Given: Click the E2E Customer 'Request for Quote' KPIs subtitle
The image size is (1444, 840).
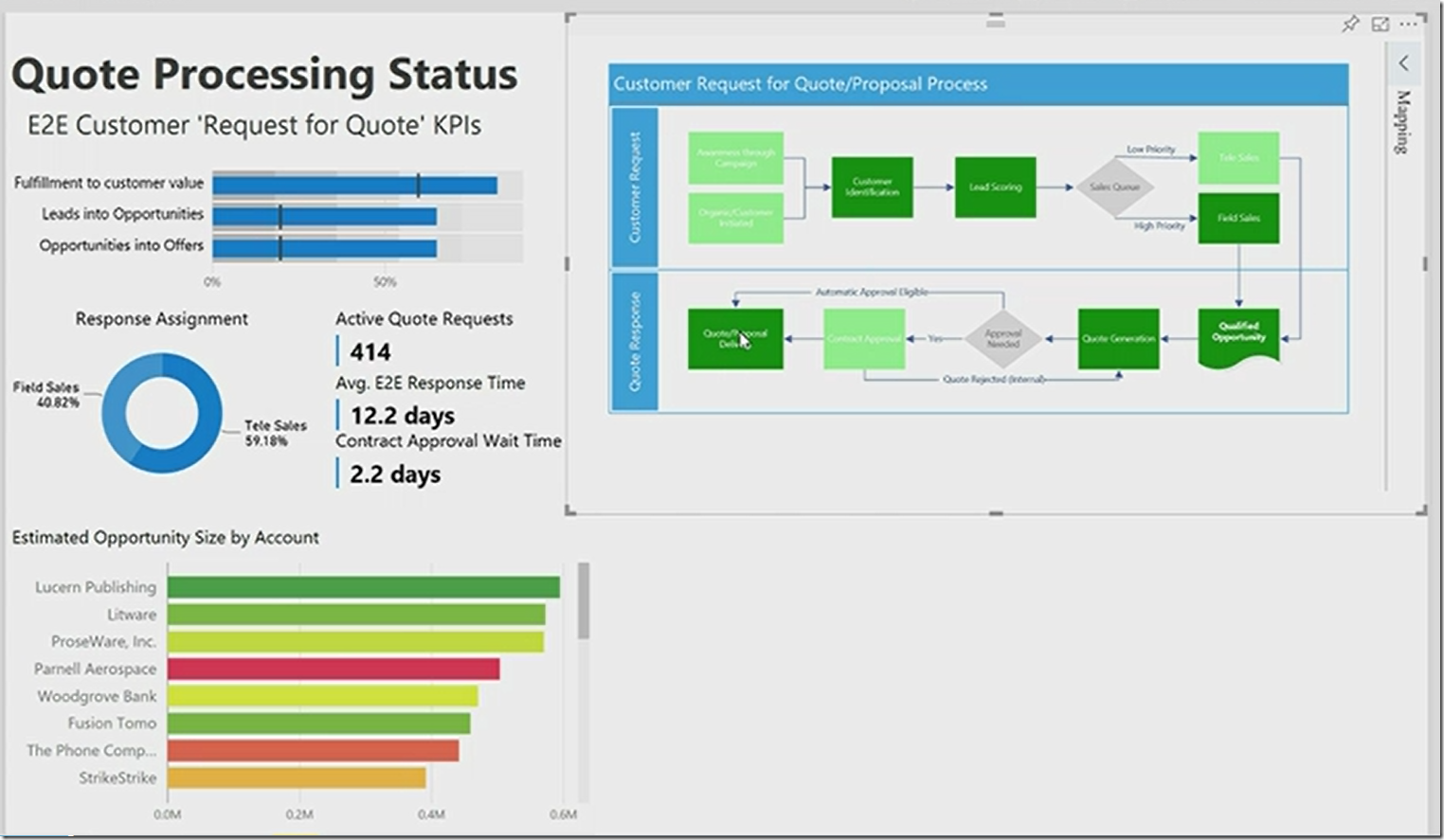Looking at the screenshot, I should pos(254,125).
